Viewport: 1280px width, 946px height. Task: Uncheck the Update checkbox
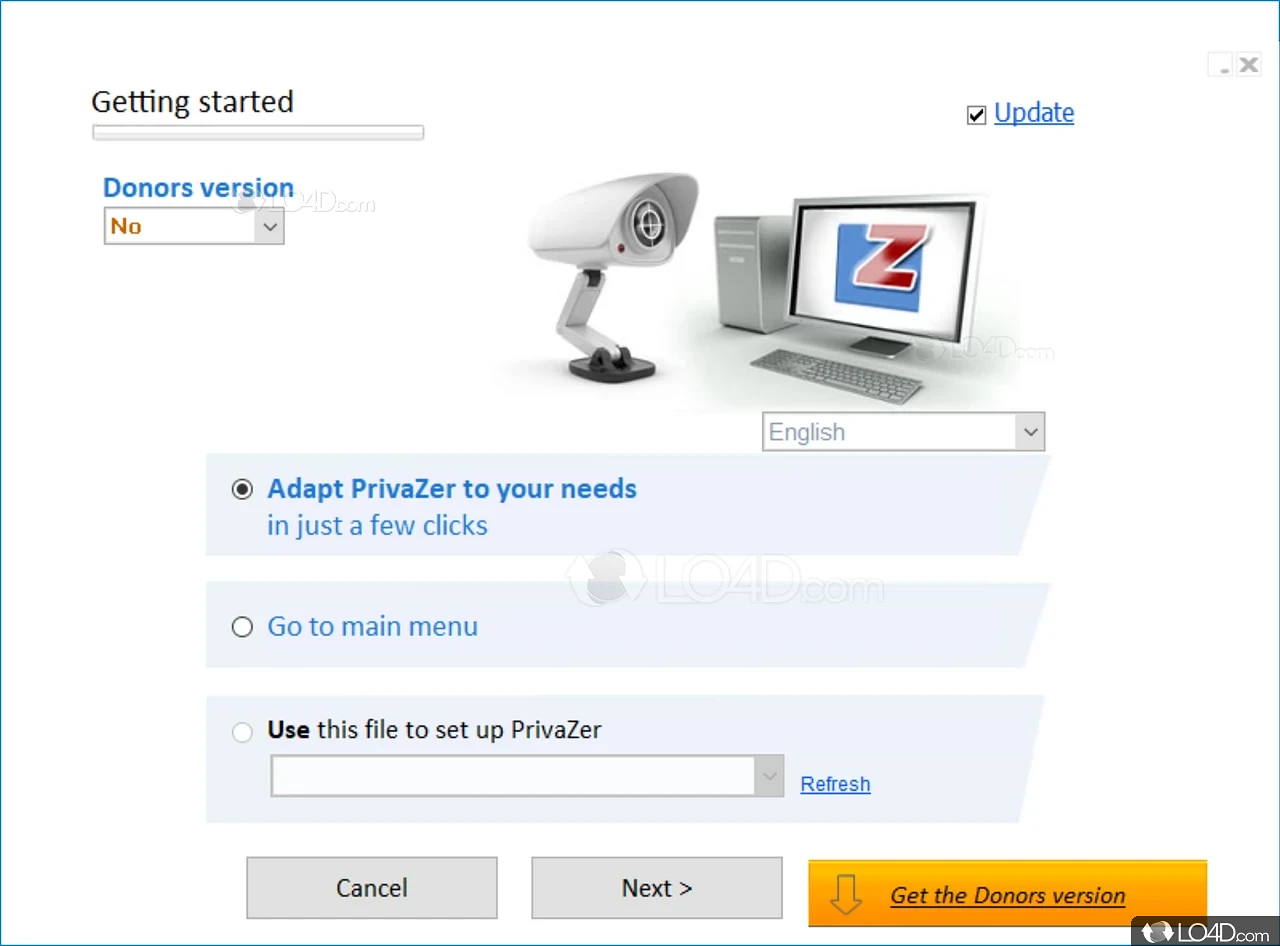(x=977, y=115)
